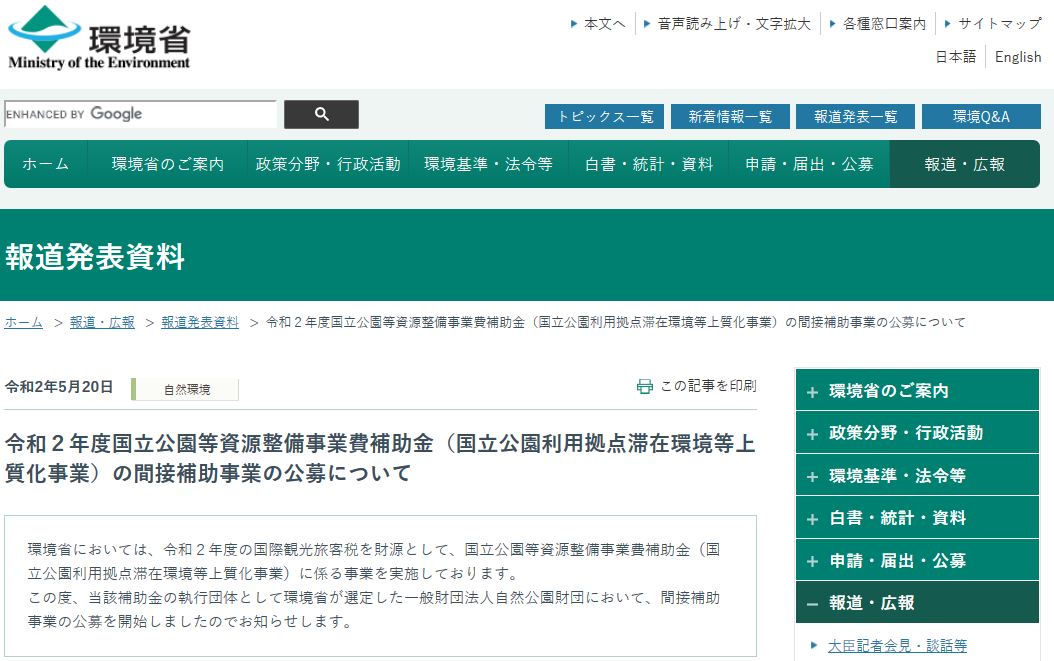Screen dimensions: 1054x661
Task: Open the サイトマップ link
Action: (999, 23)
